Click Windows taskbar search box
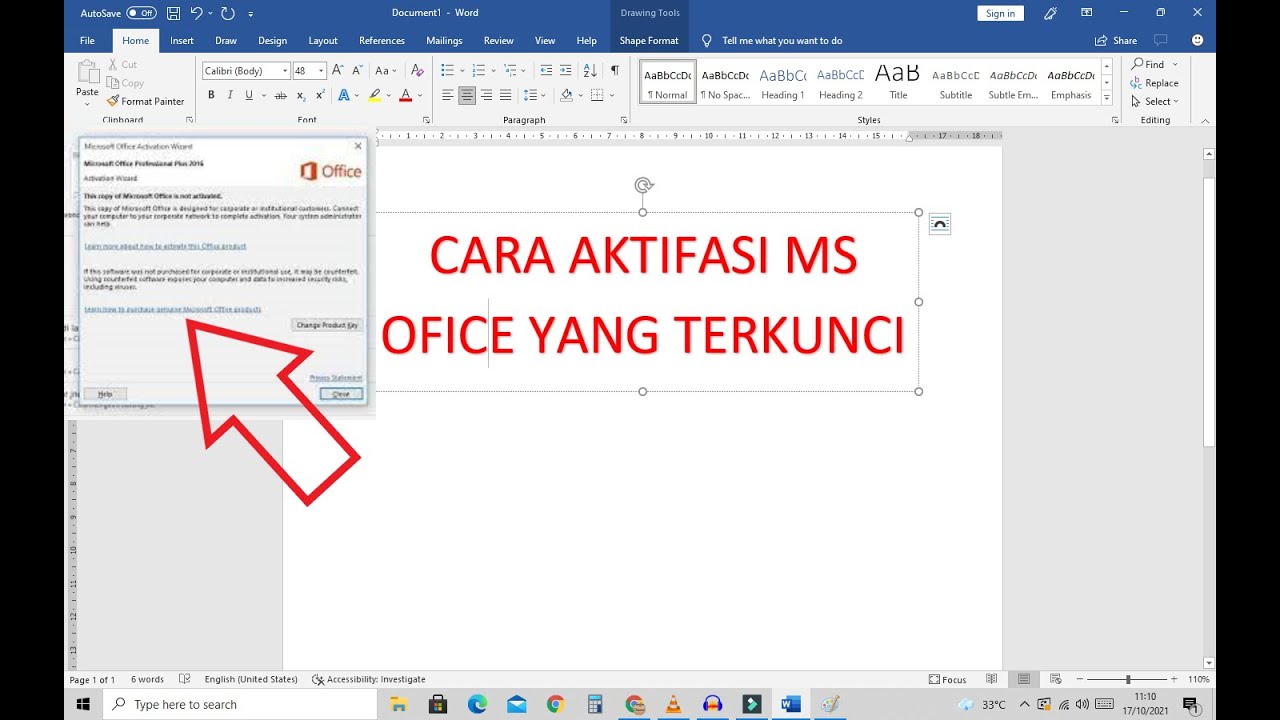This screenshot has height=720, width=1280. pos(240,704)
